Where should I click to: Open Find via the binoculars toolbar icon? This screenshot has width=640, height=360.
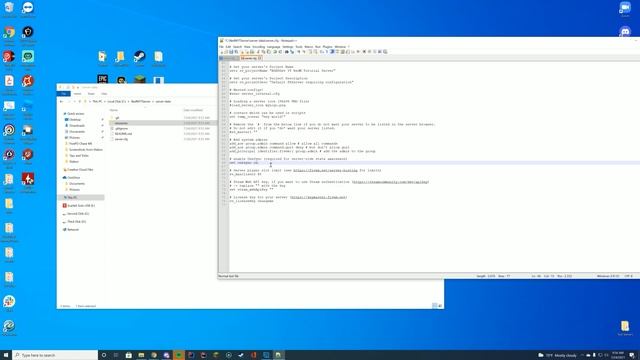287,52
